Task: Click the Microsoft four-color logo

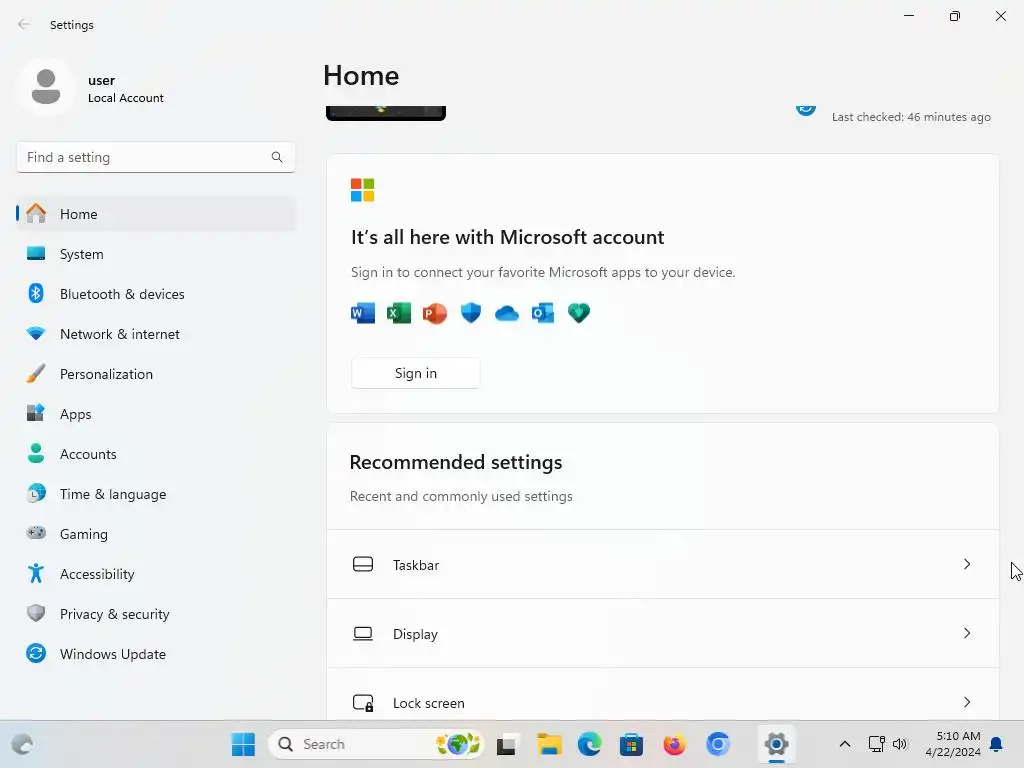Action: 362,190
